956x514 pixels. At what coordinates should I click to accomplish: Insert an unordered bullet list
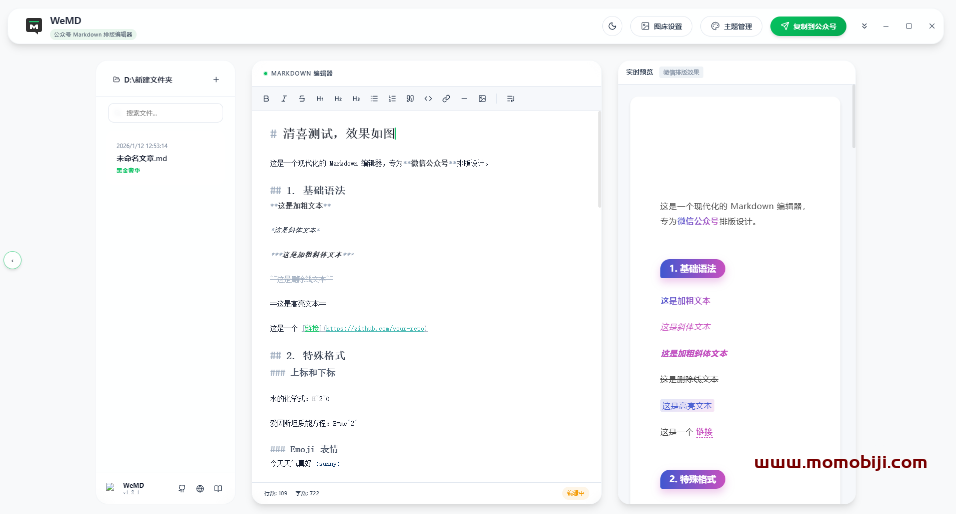coord(374,98)
